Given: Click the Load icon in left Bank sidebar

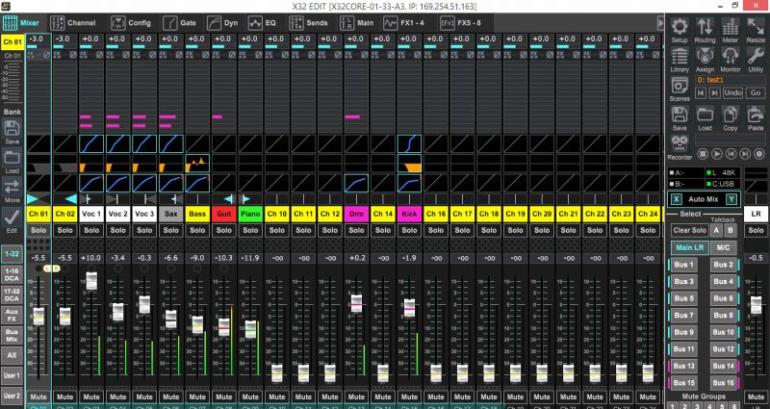Looking at the screenshot, I should click(12, 158).
